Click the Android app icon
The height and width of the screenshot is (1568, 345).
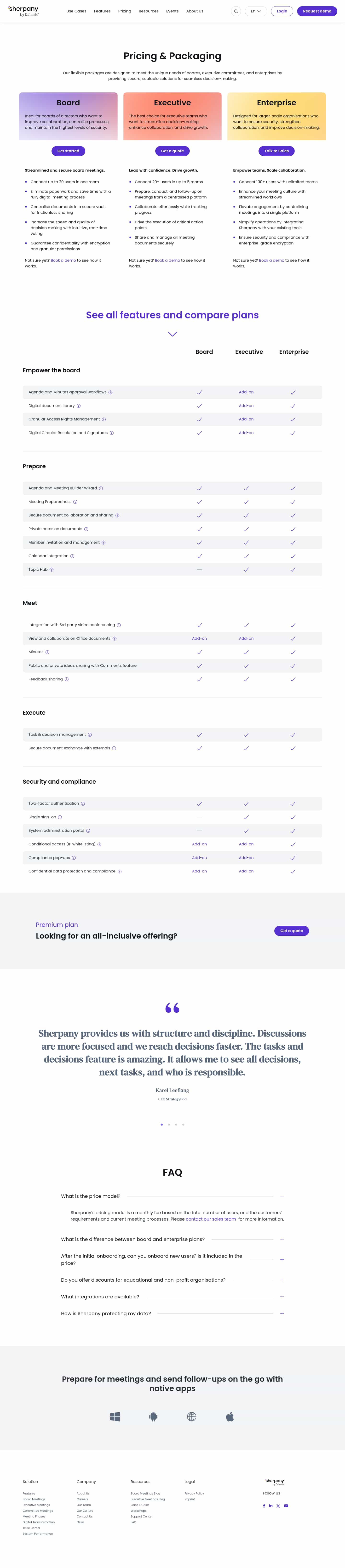coord(154,1416)
